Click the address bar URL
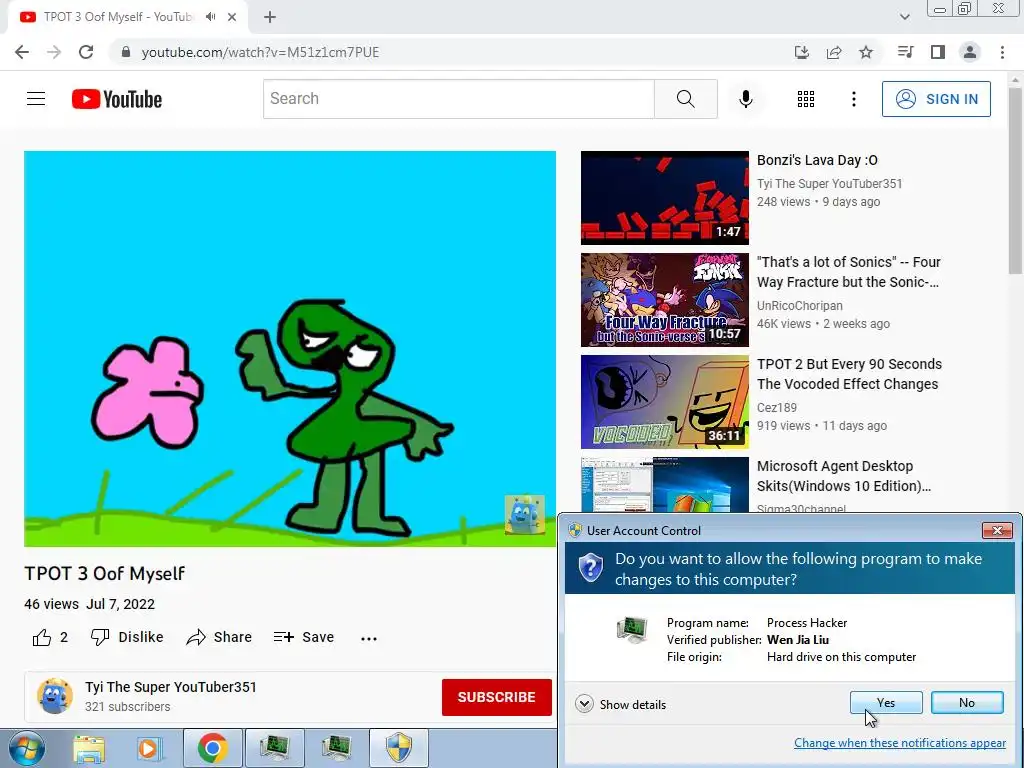This screenshot has width=1024, height=768. [260, 52]
